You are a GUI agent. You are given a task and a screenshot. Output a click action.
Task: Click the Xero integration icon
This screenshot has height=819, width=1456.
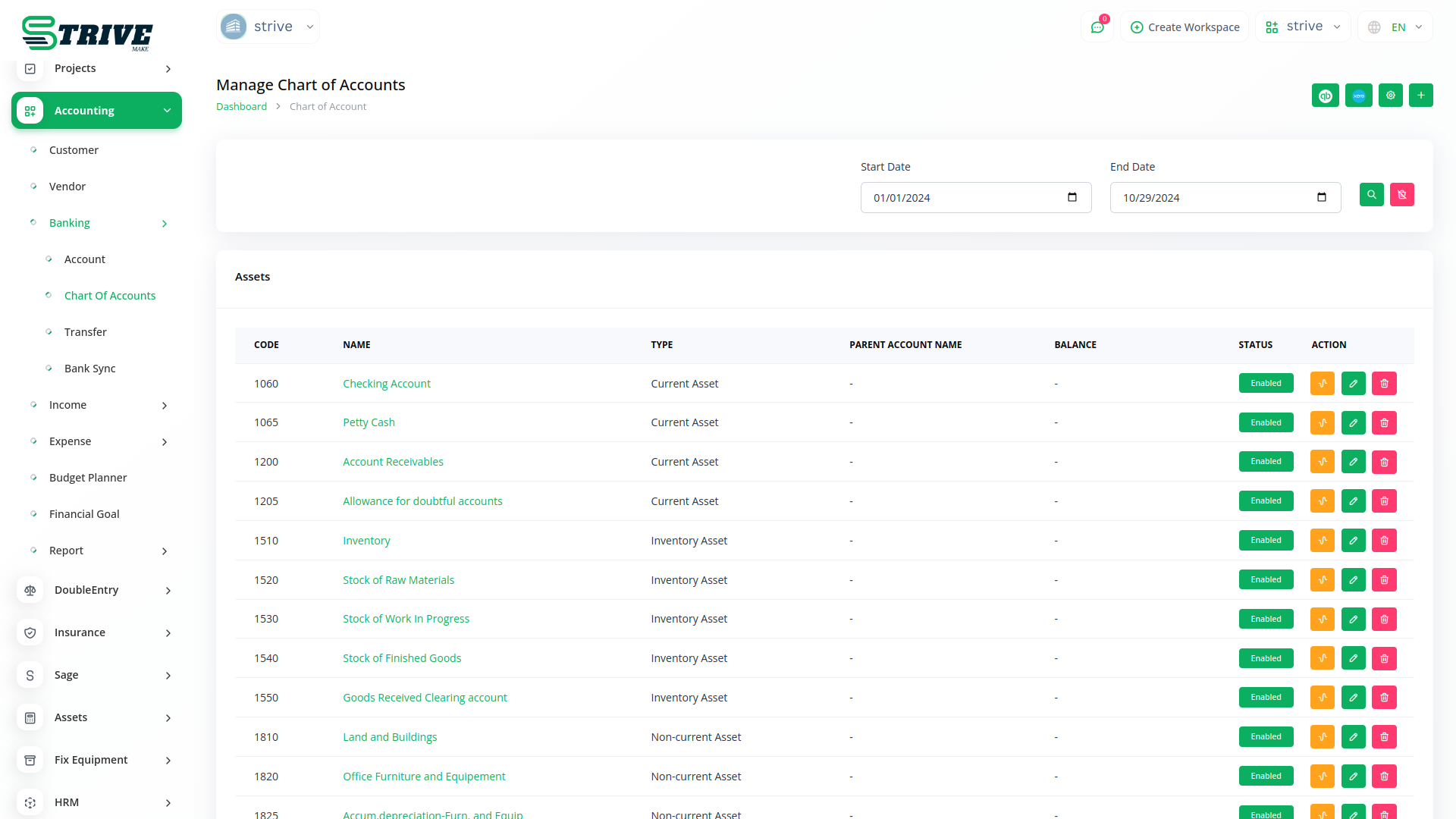(1358, 96)
